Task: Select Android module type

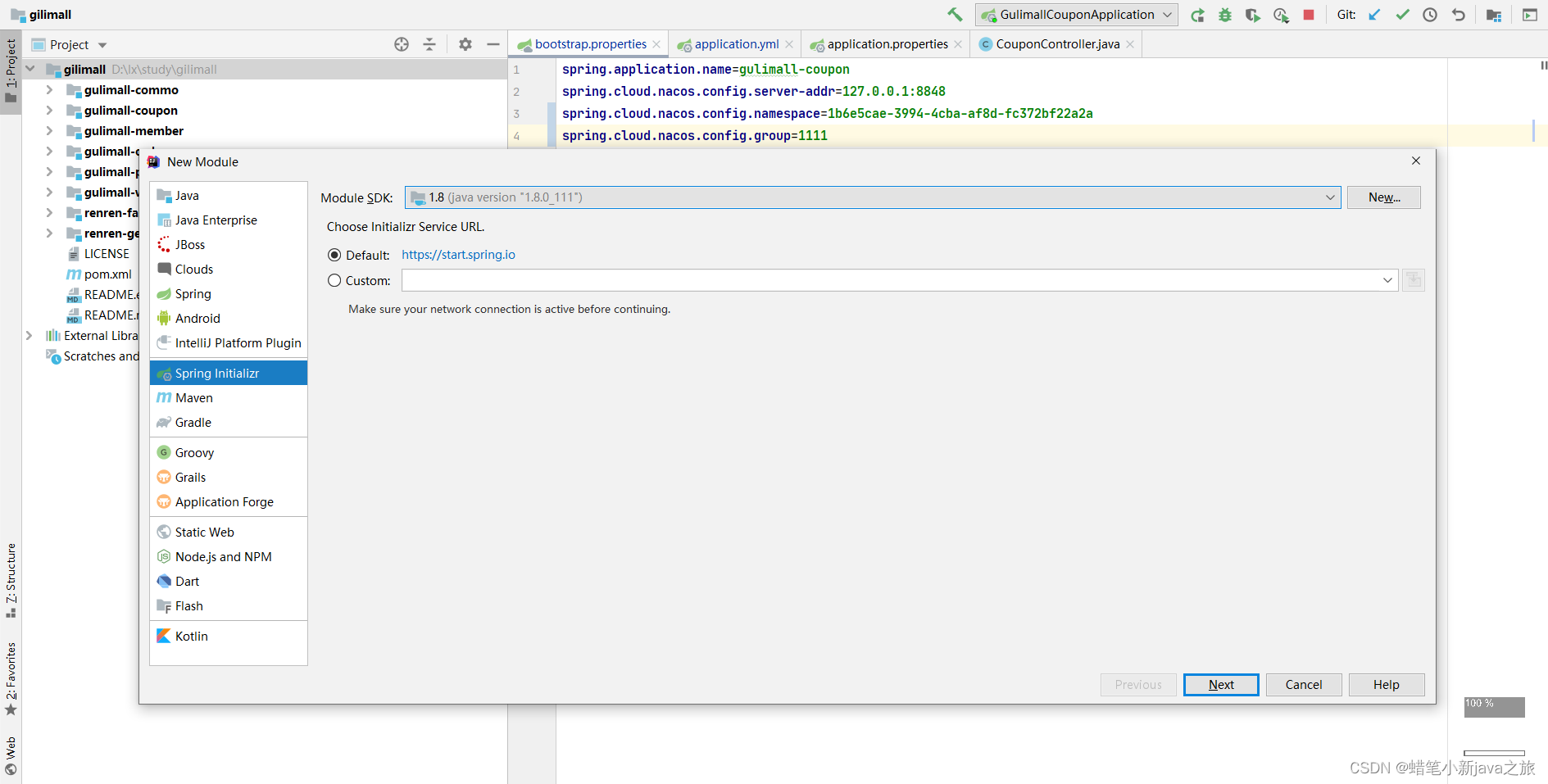Action: pos(229,319)
